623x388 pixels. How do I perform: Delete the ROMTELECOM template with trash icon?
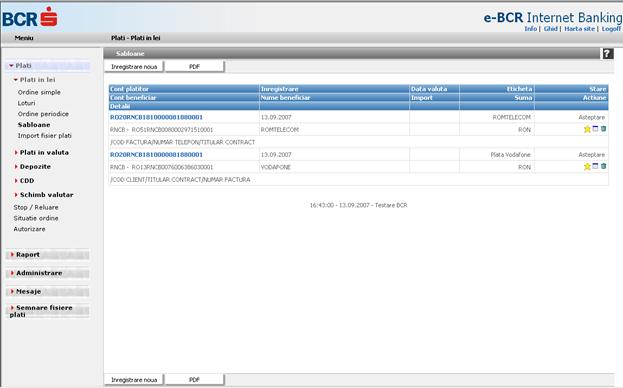603,129
